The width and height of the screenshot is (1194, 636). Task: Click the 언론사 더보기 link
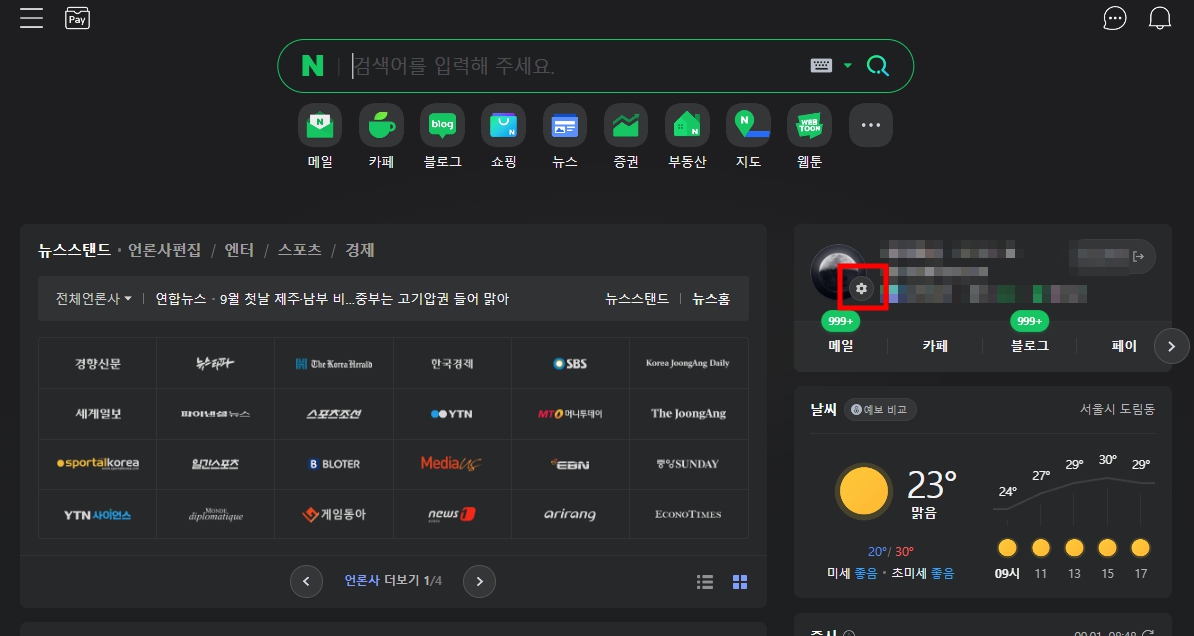[x=393, y=580]
